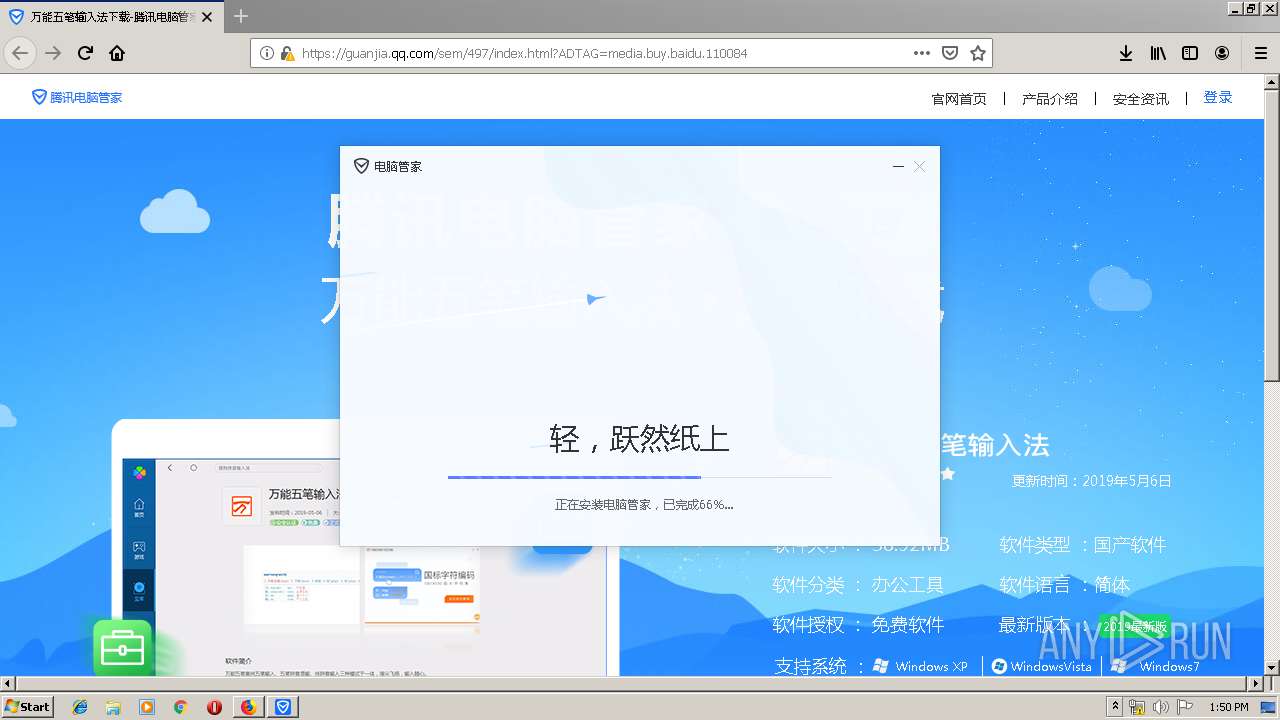
Task: Click 软件语言：简体 text
Action: tap(1064, 585)
